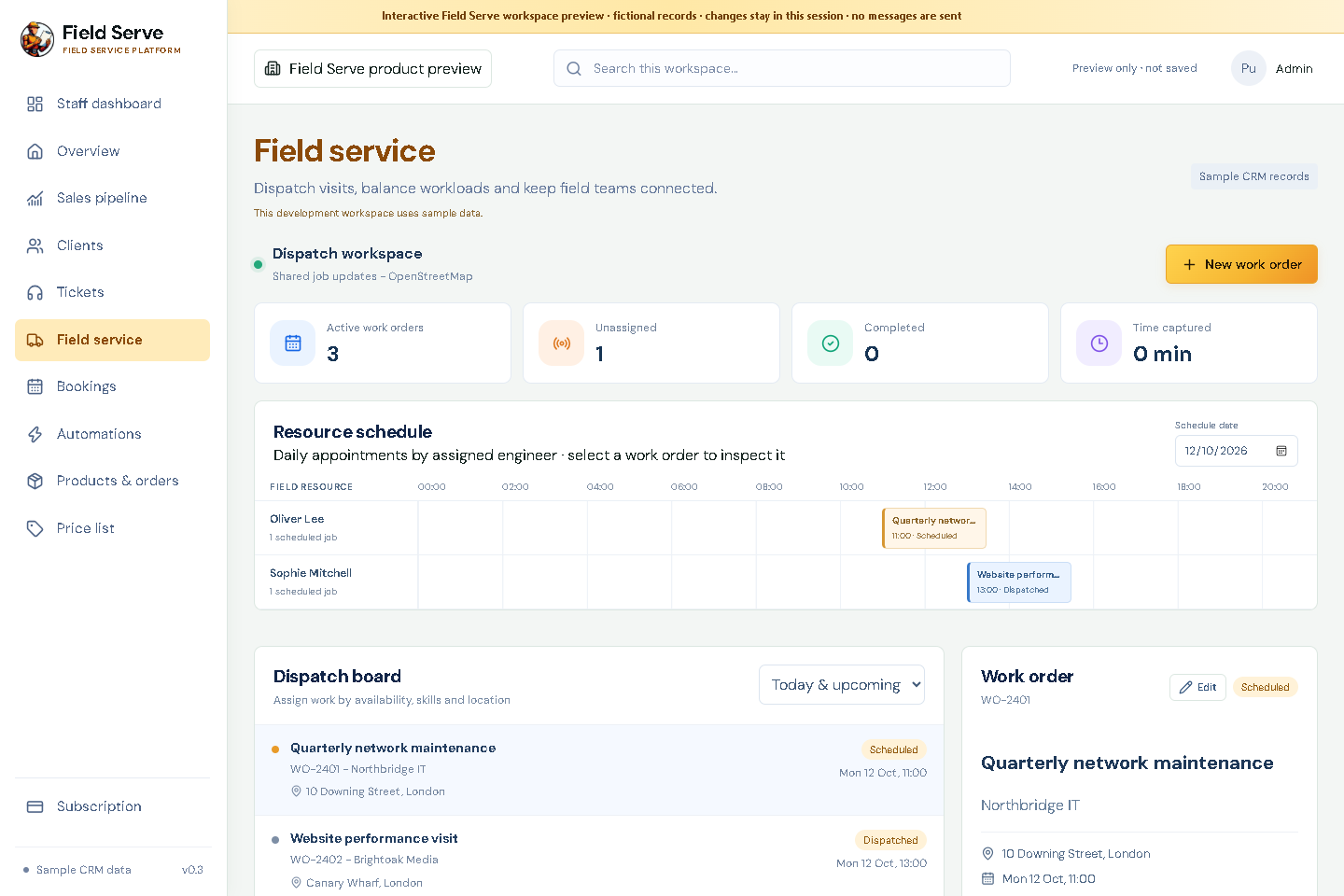The height and width of the screenshot is (896, 1344).
Task: Click the Pu user avatar
Action: pyautogui.click(x=1249, y=68)
